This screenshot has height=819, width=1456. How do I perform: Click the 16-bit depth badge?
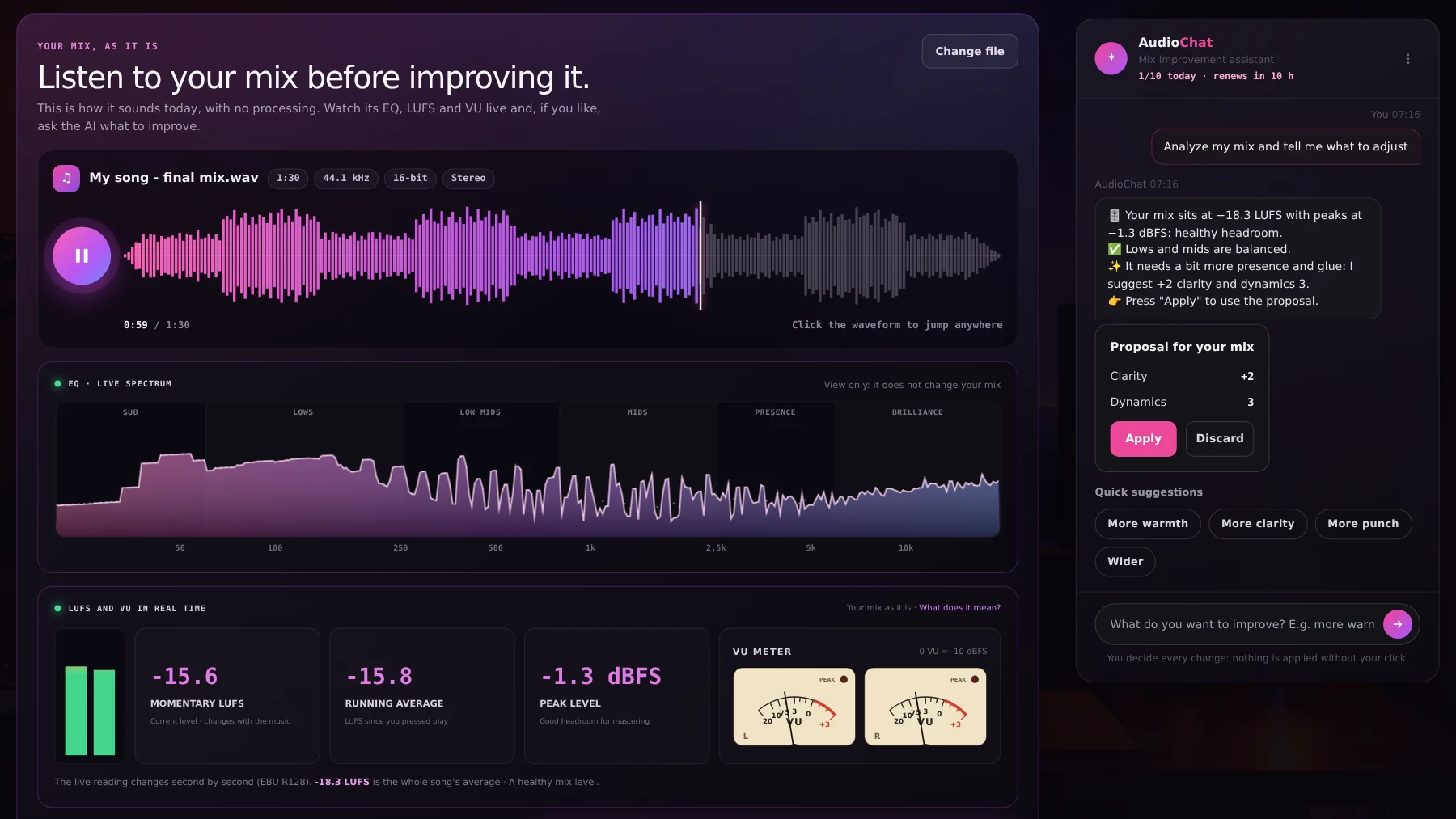pyautogui.click(x=410, y=179)
